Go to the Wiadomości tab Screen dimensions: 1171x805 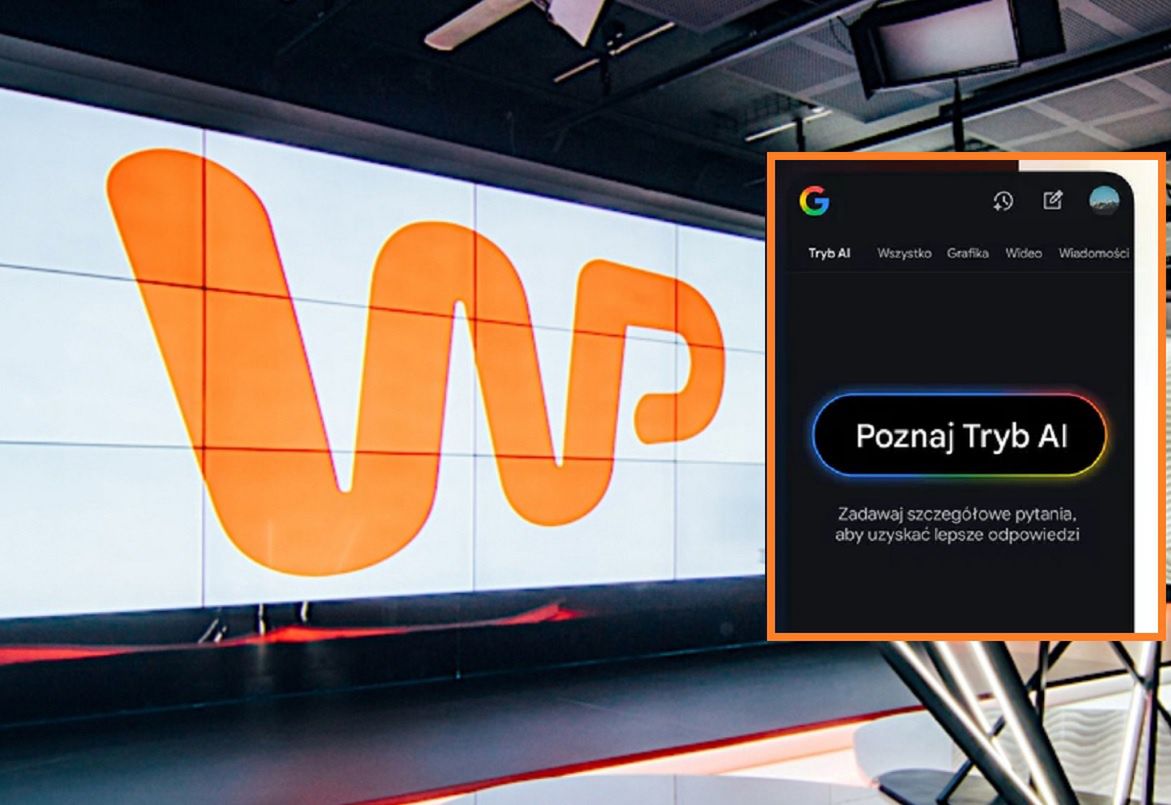pos(1094,254)
